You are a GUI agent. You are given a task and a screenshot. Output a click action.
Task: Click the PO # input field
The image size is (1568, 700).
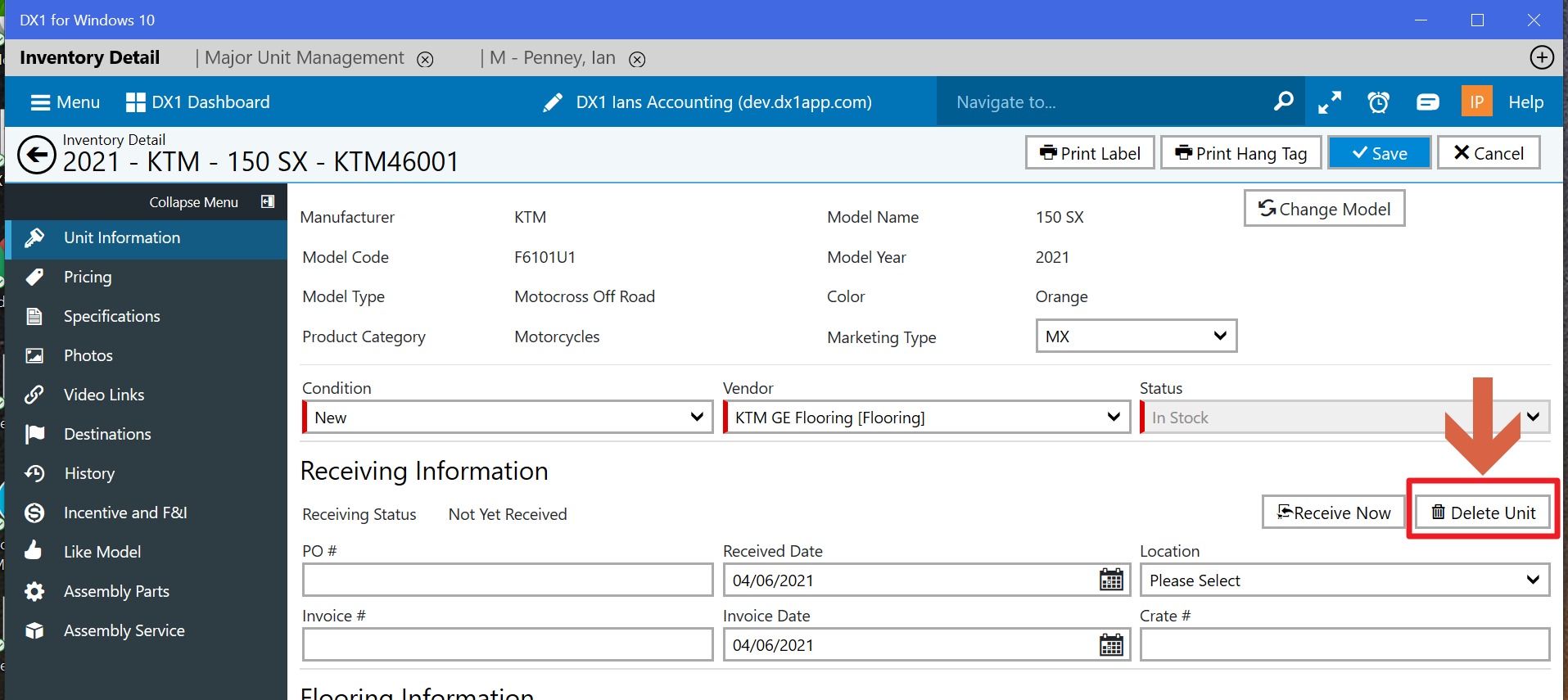508,580
